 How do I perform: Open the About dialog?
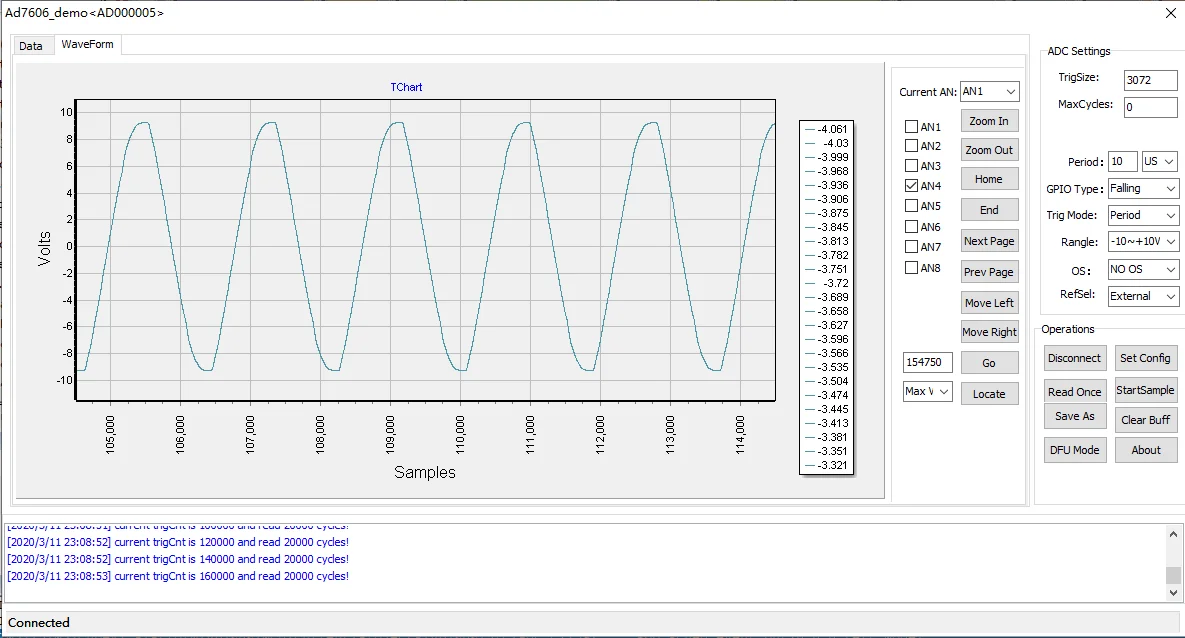point(1145,450)
